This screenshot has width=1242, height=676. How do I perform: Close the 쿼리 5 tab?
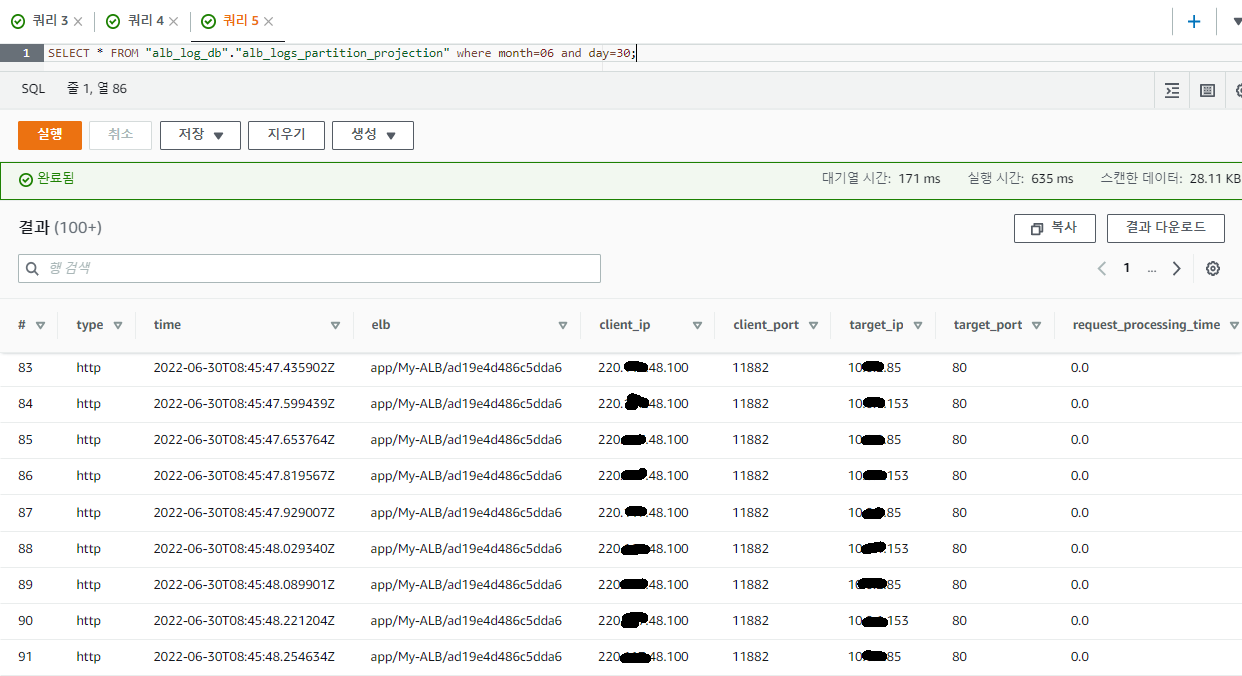(268, 21)
